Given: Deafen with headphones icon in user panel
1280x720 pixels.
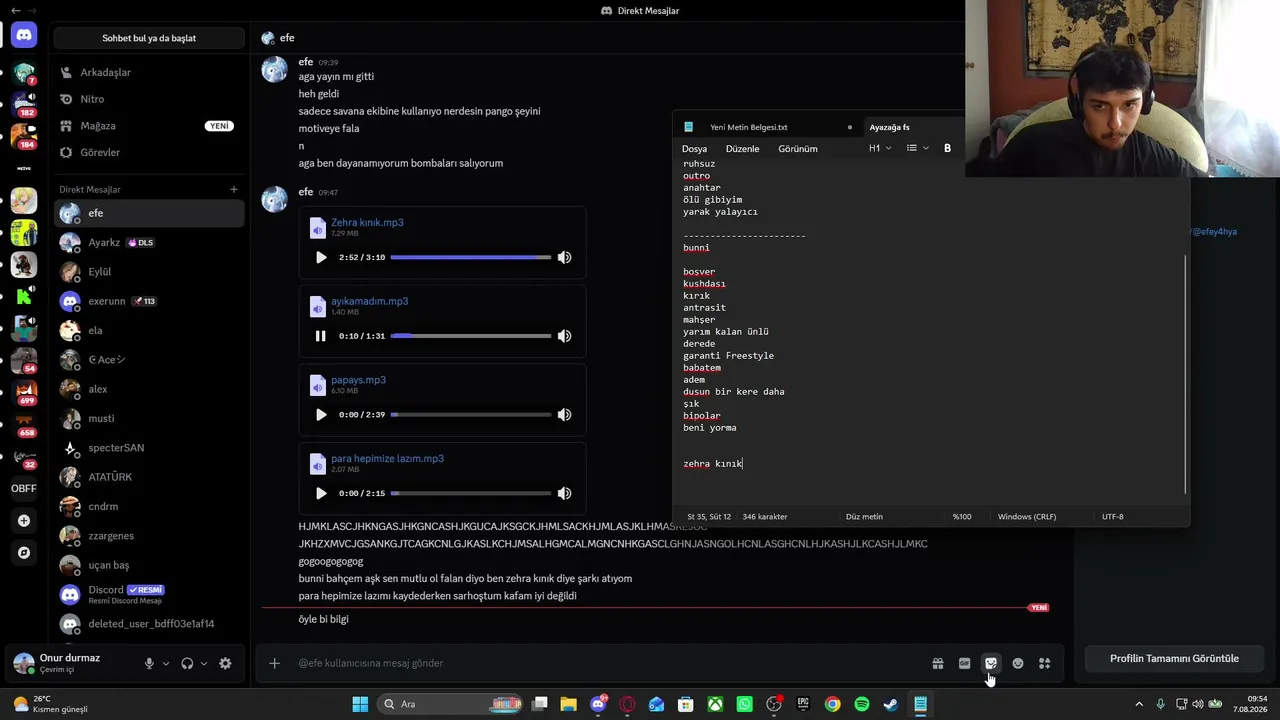Looking at the screenshot, I should (x=187, y=663).
